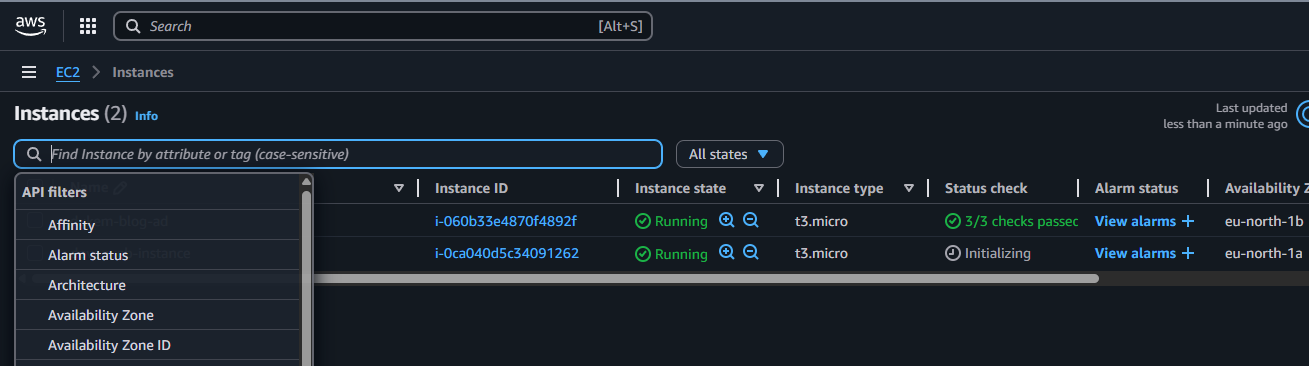1309x366 pixels.
Task: Click the Alarm status column header
Action: pyautogui.click(x=1136, y=188)
